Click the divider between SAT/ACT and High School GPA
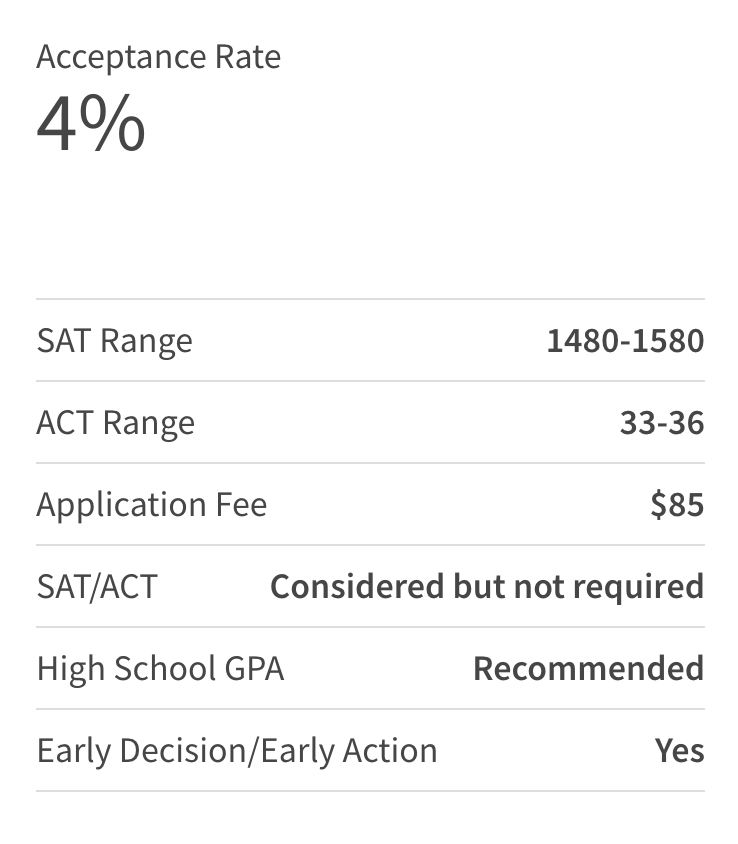 (370, 627)
